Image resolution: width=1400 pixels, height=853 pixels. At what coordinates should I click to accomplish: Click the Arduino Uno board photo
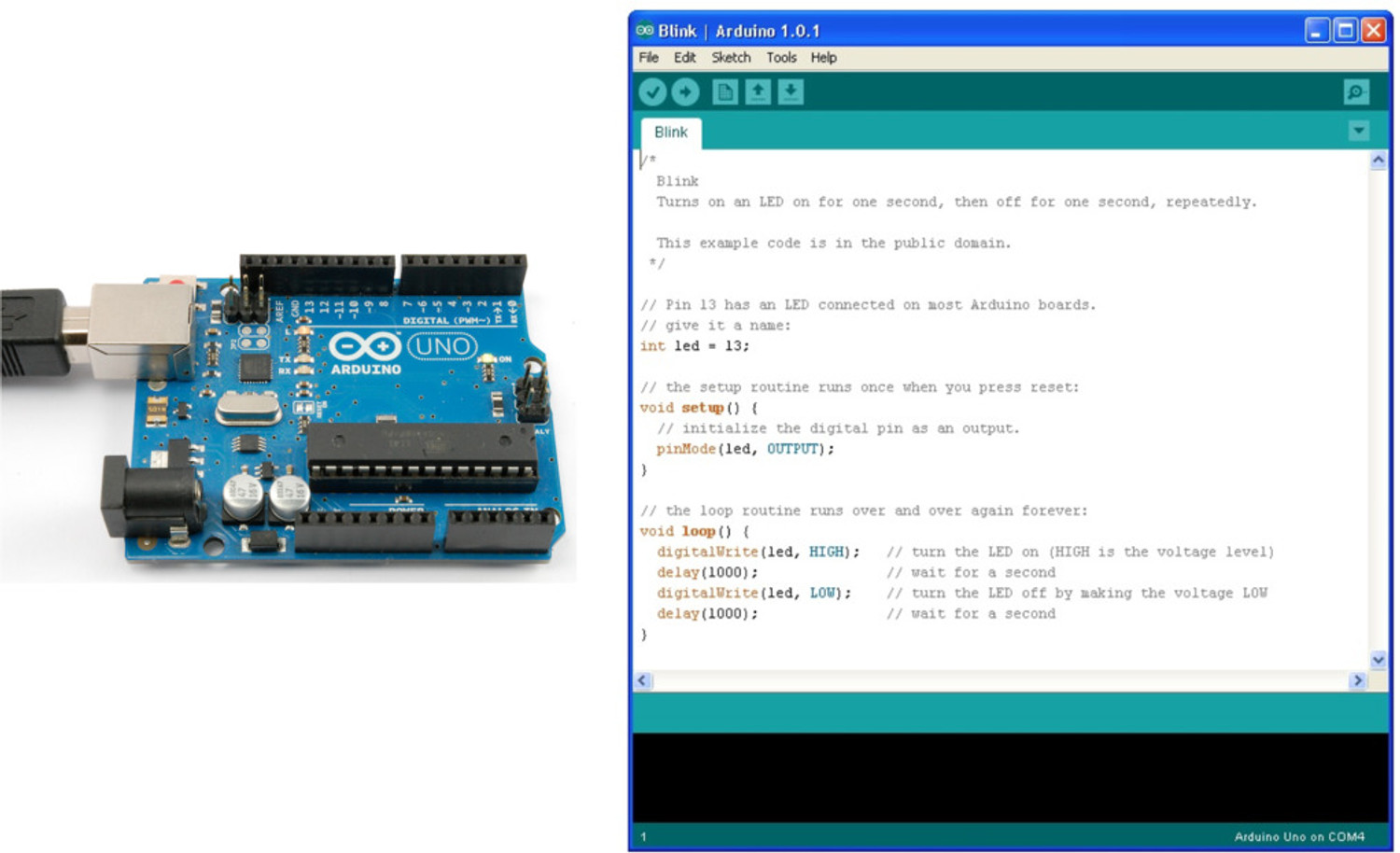tap(287, 416)
